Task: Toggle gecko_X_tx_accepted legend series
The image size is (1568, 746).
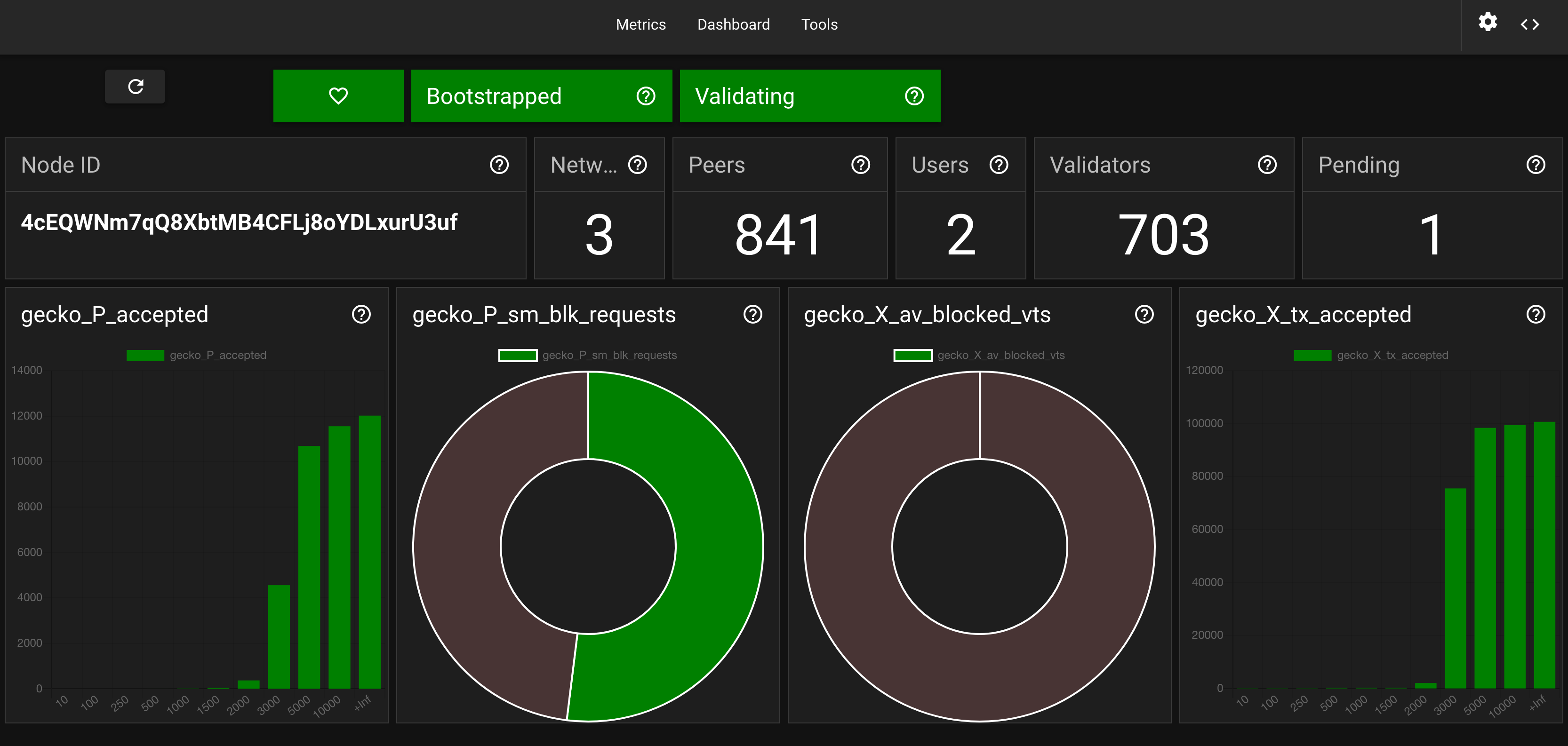Action: pyautogui.click(x=1371, y=355)
